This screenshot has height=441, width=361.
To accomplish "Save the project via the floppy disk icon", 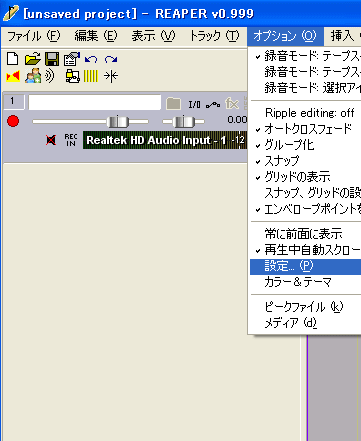I will pos(52,59).
